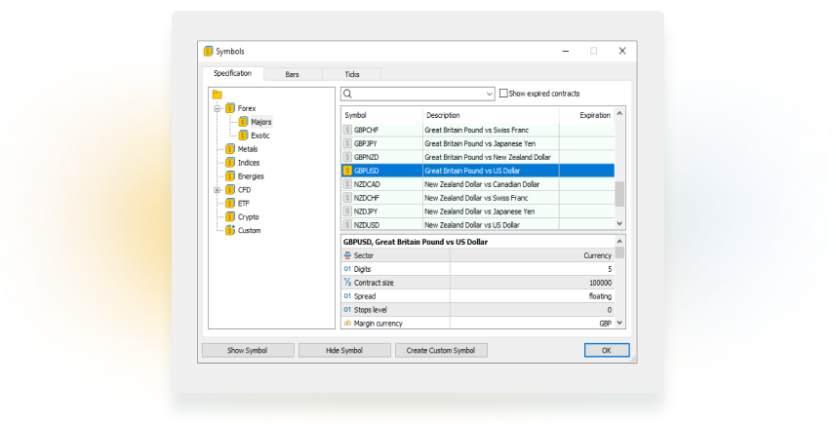Click the Custom symbols folder icon
Screen dimensions: 836x424
[x=229, y=230]
